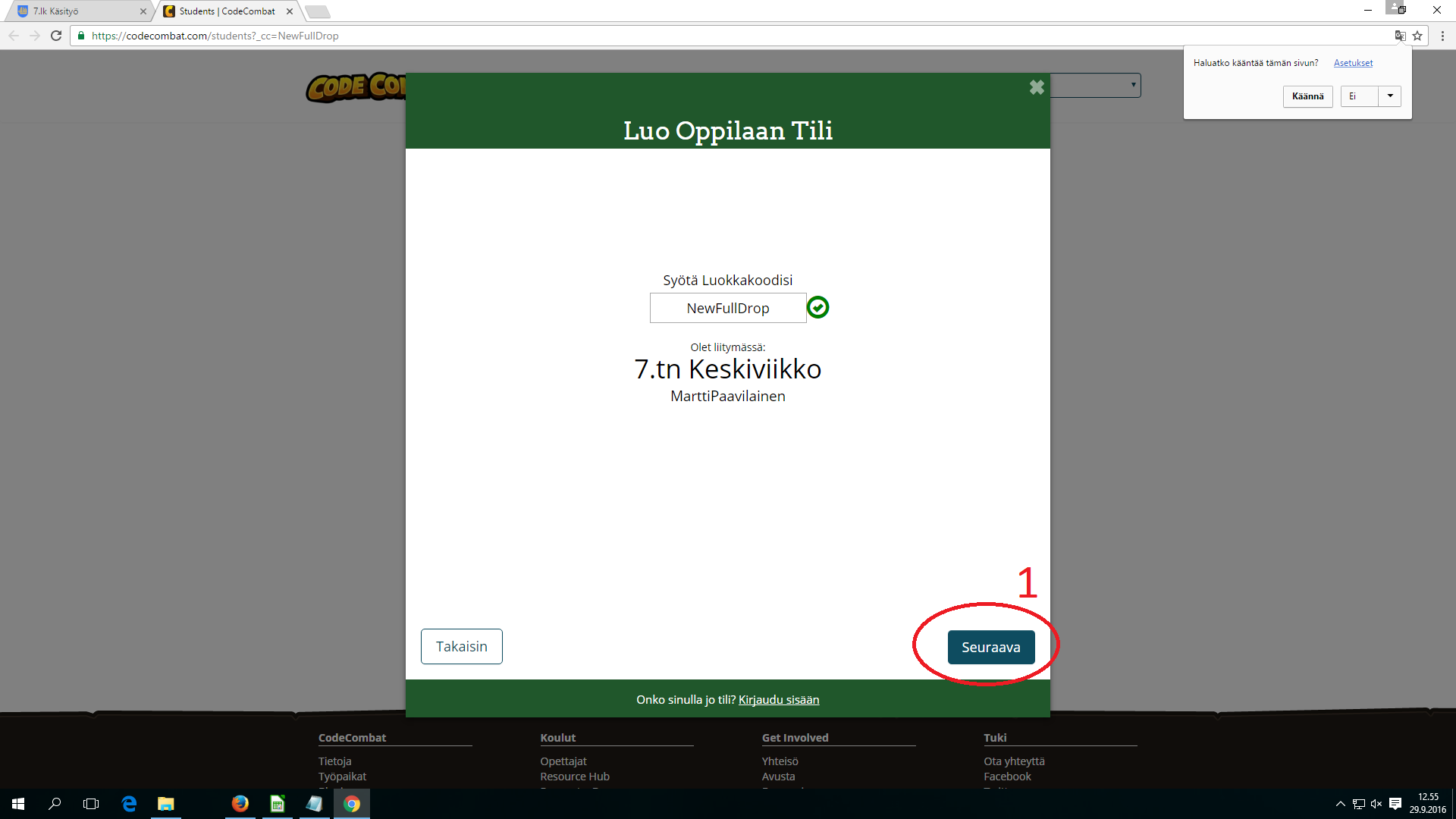
Task: Click the translate icon in address bar
Action: pos(1400,36)
